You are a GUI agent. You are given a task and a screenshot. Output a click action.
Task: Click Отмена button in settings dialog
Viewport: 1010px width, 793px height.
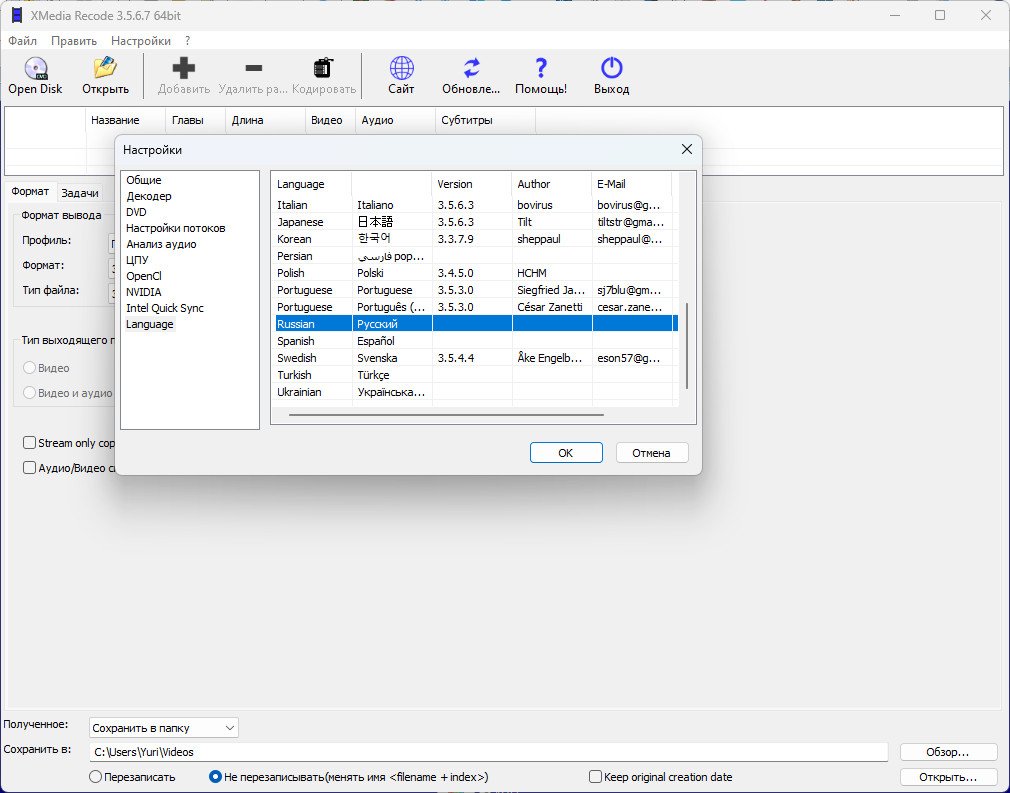click(652, 453)
